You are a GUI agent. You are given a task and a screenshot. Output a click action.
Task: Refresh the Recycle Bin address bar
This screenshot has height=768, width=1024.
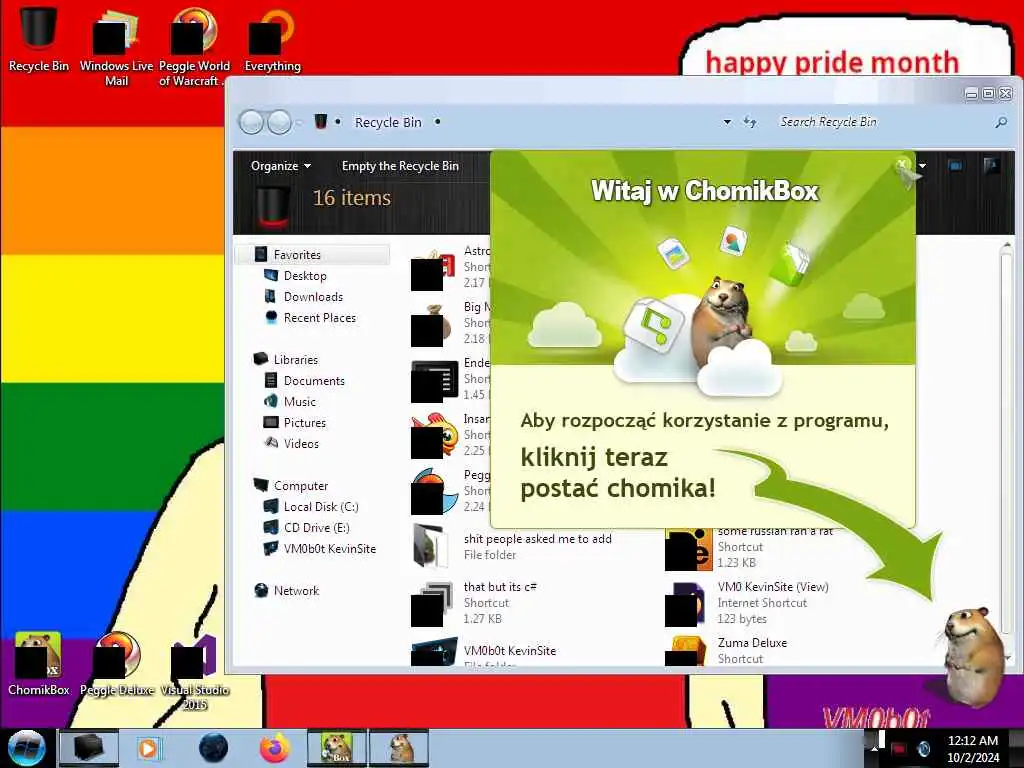(x=750, y=122)
